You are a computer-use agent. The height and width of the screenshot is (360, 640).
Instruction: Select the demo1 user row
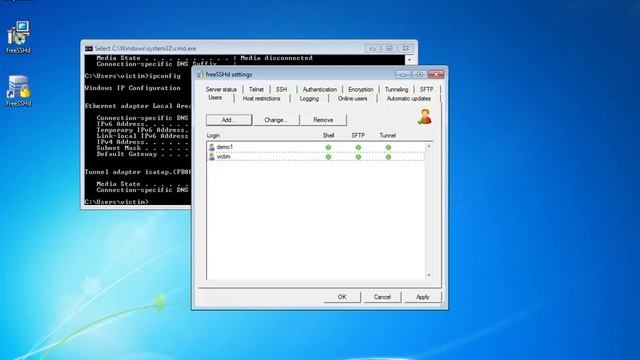coord(316,147)
